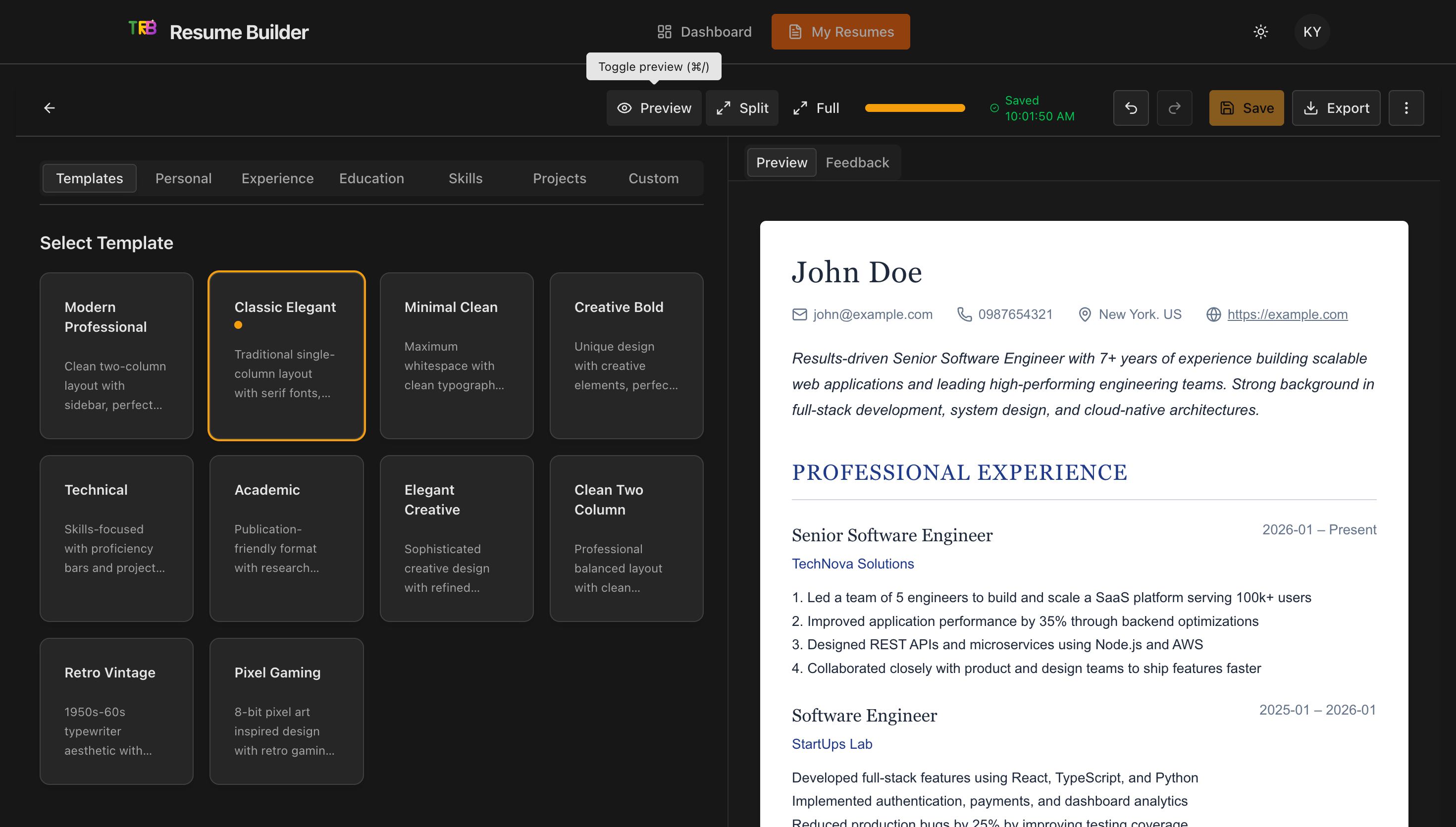1456x827 pixels.
Task: Click the back arrow to exit editor
Action: (50, 108)
